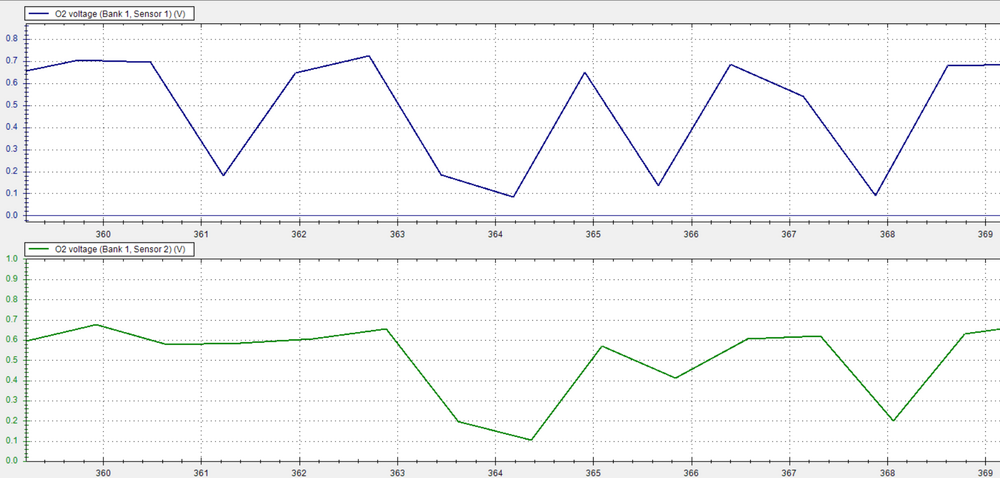Click the 362 time label under the green graph
Viewport: 1000px width, 478px height.
pyautogui.click(x=299, y=473)
